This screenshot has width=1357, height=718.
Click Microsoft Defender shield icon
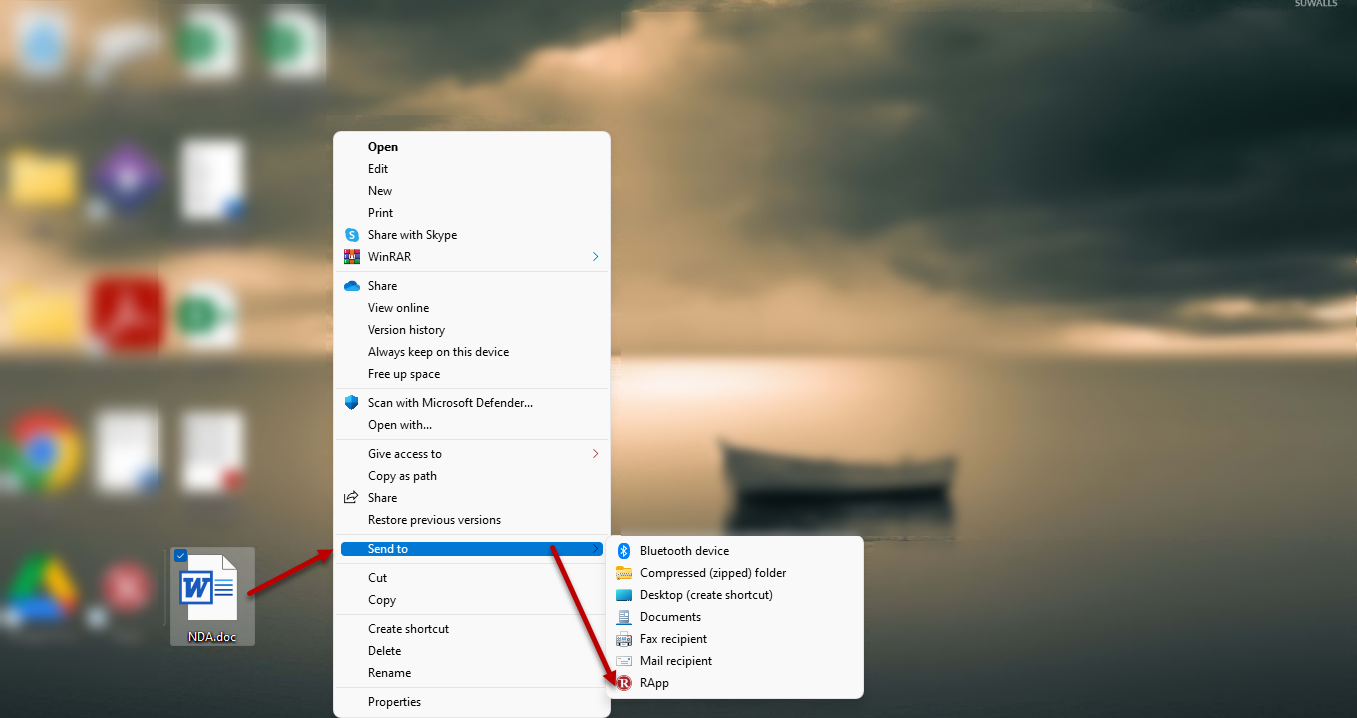351,403
